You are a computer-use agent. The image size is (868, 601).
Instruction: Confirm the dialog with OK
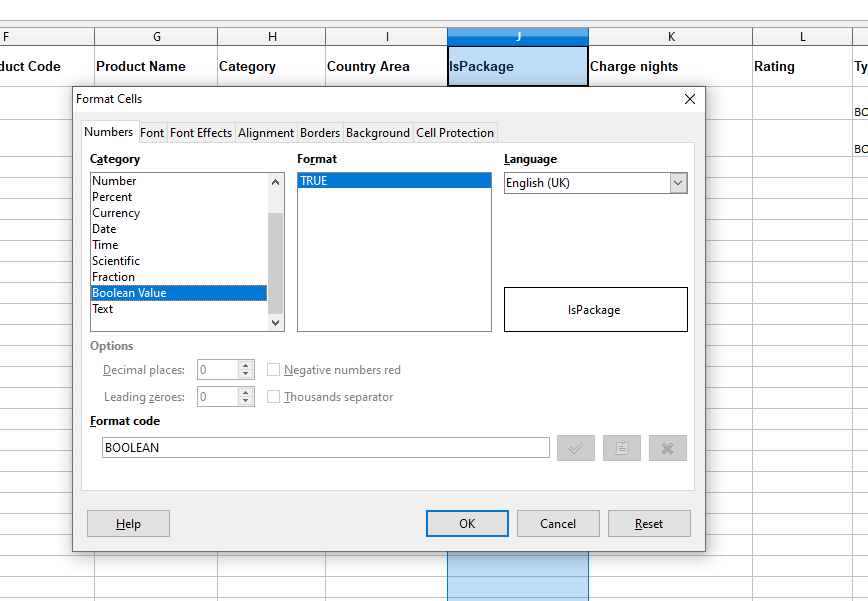[467, 524]
